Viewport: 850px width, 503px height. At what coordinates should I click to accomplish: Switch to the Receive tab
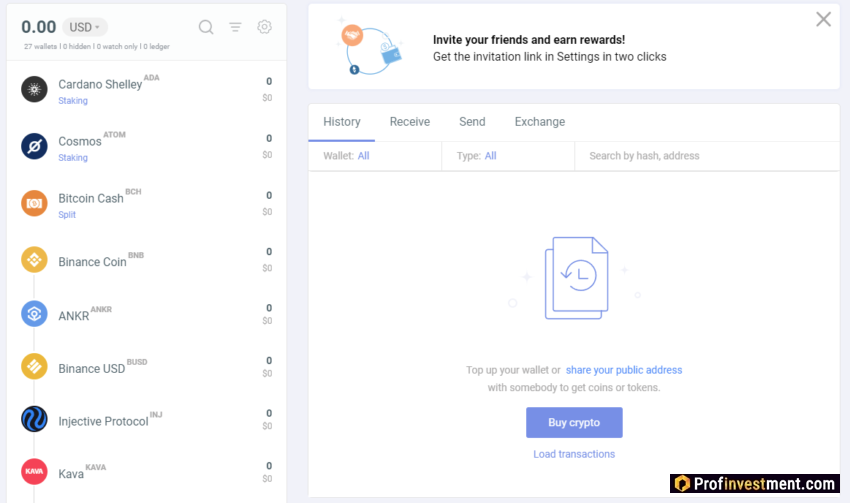409,122
